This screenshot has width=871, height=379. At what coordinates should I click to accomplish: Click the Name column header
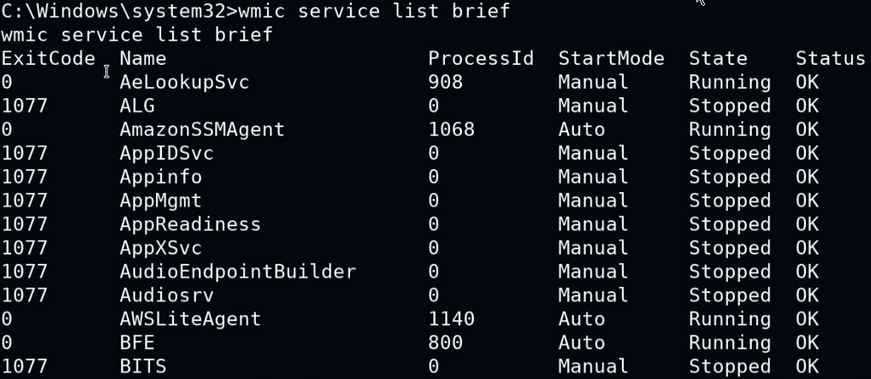pos(143,58)
